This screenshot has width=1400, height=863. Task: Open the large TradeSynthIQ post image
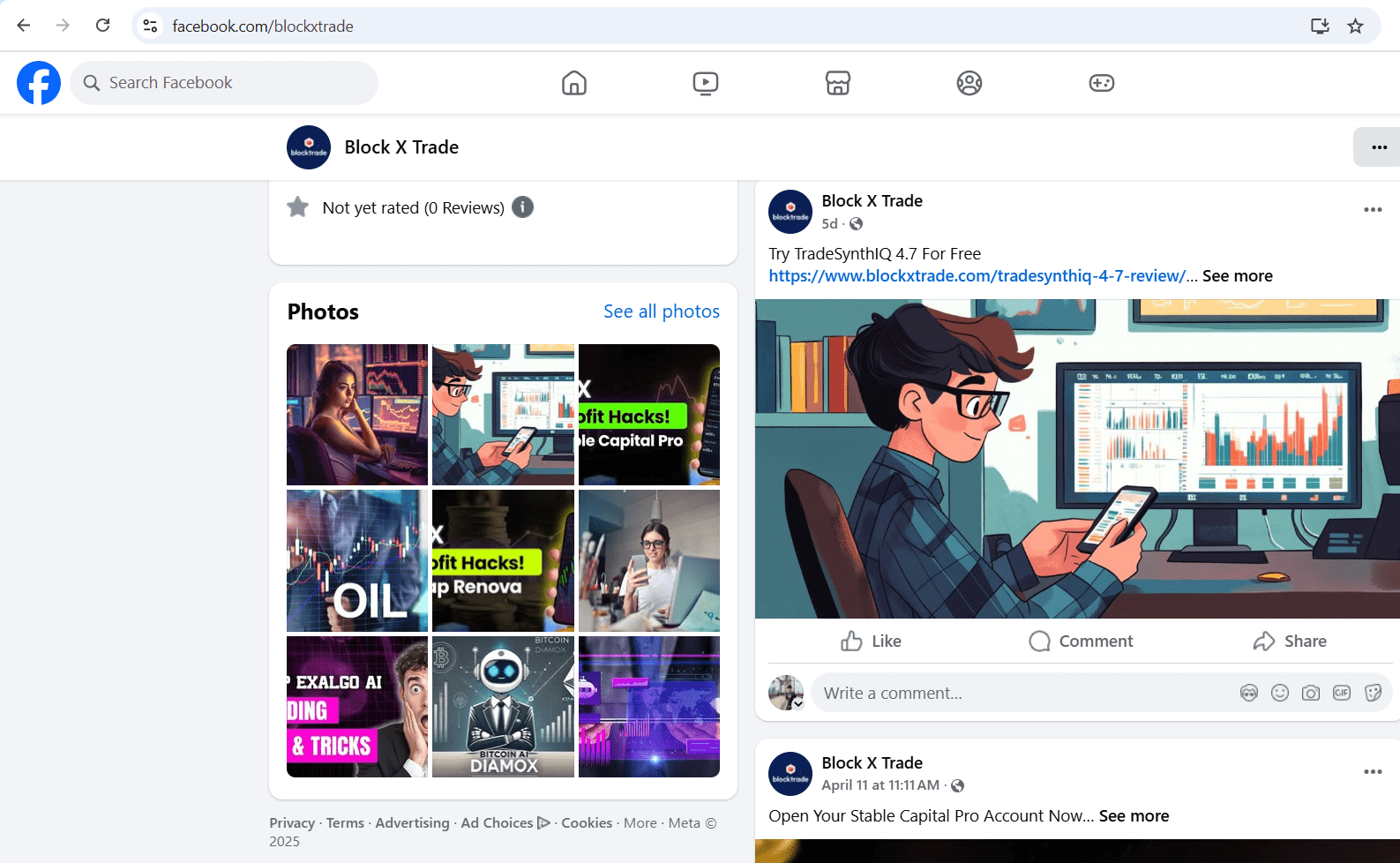1077,459
